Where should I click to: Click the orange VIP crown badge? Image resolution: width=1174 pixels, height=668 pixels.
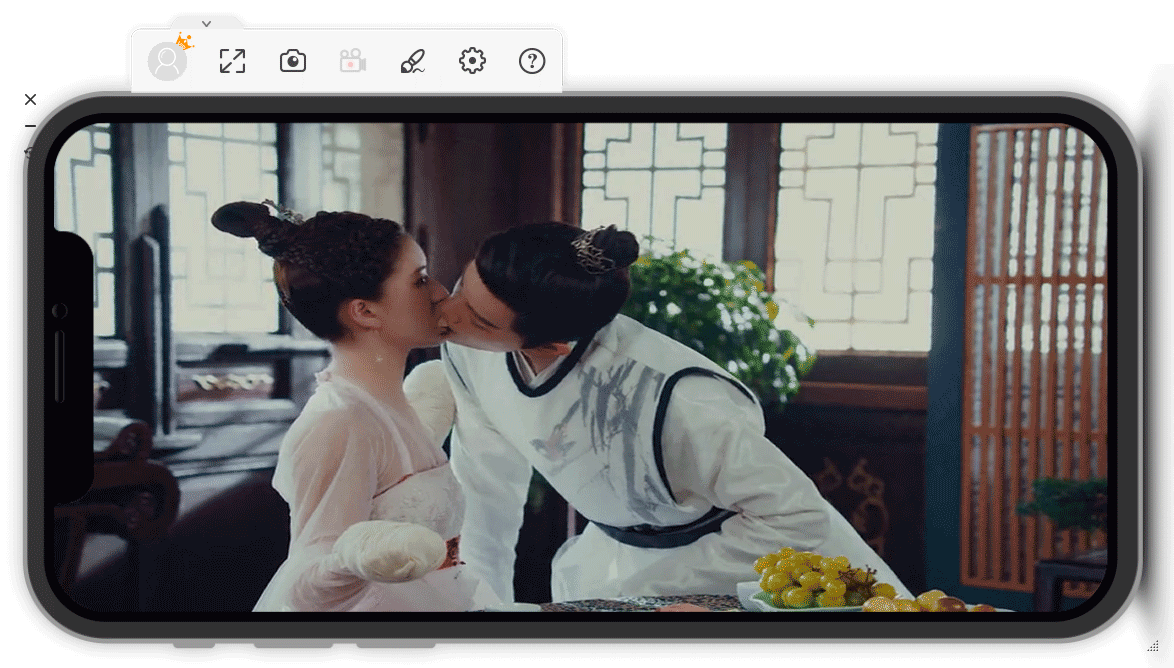click(184, 41)
